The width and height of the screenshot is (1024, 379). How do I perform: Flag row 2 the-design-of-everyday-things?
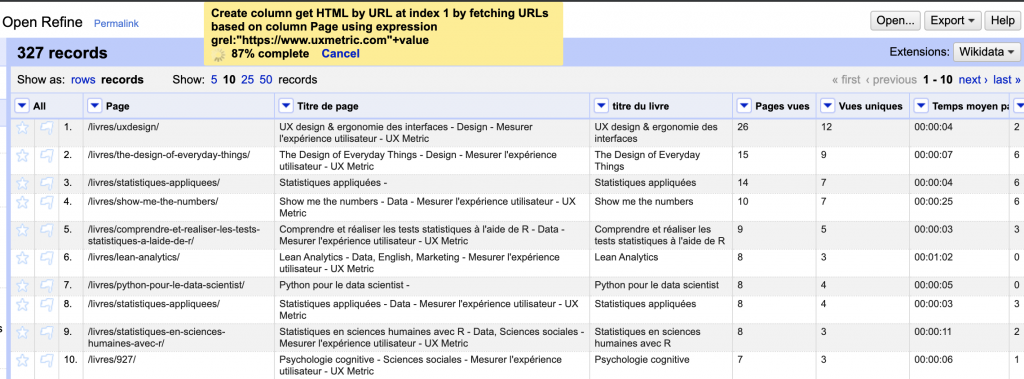click(x=47, y=156)
